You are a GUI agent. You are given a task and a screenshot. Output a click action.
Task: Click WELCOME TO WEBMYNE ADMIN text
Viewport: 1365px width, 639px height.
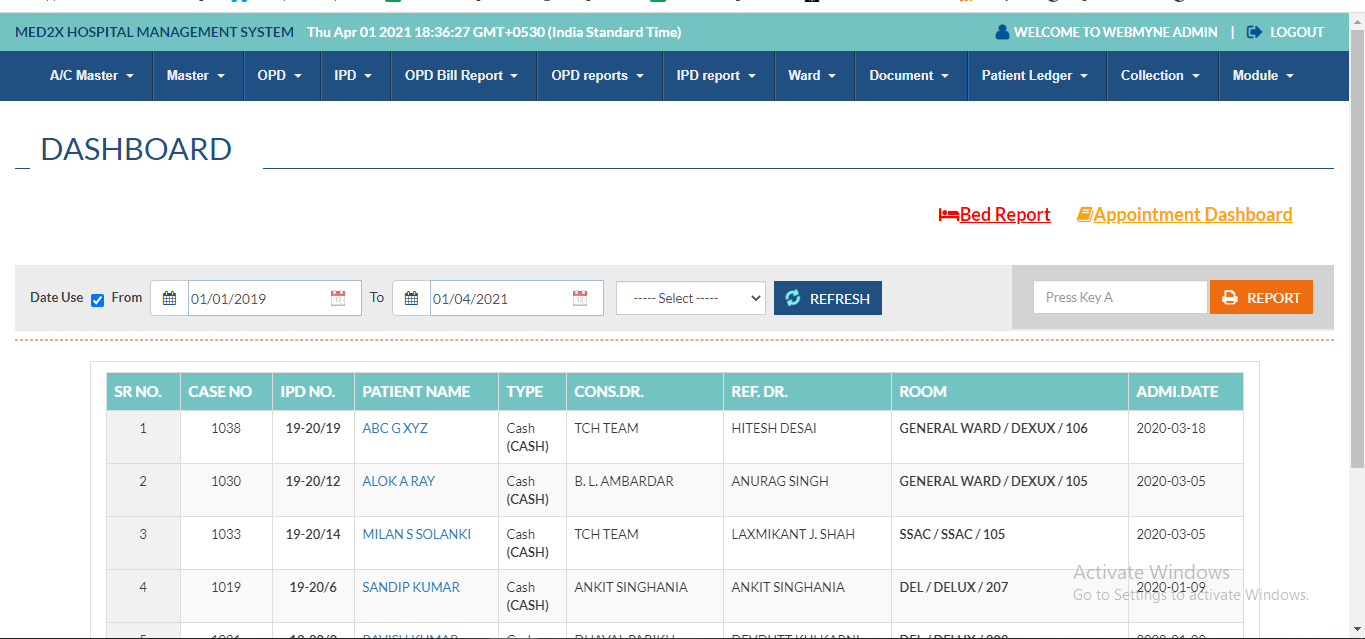tap(1115, 32)
